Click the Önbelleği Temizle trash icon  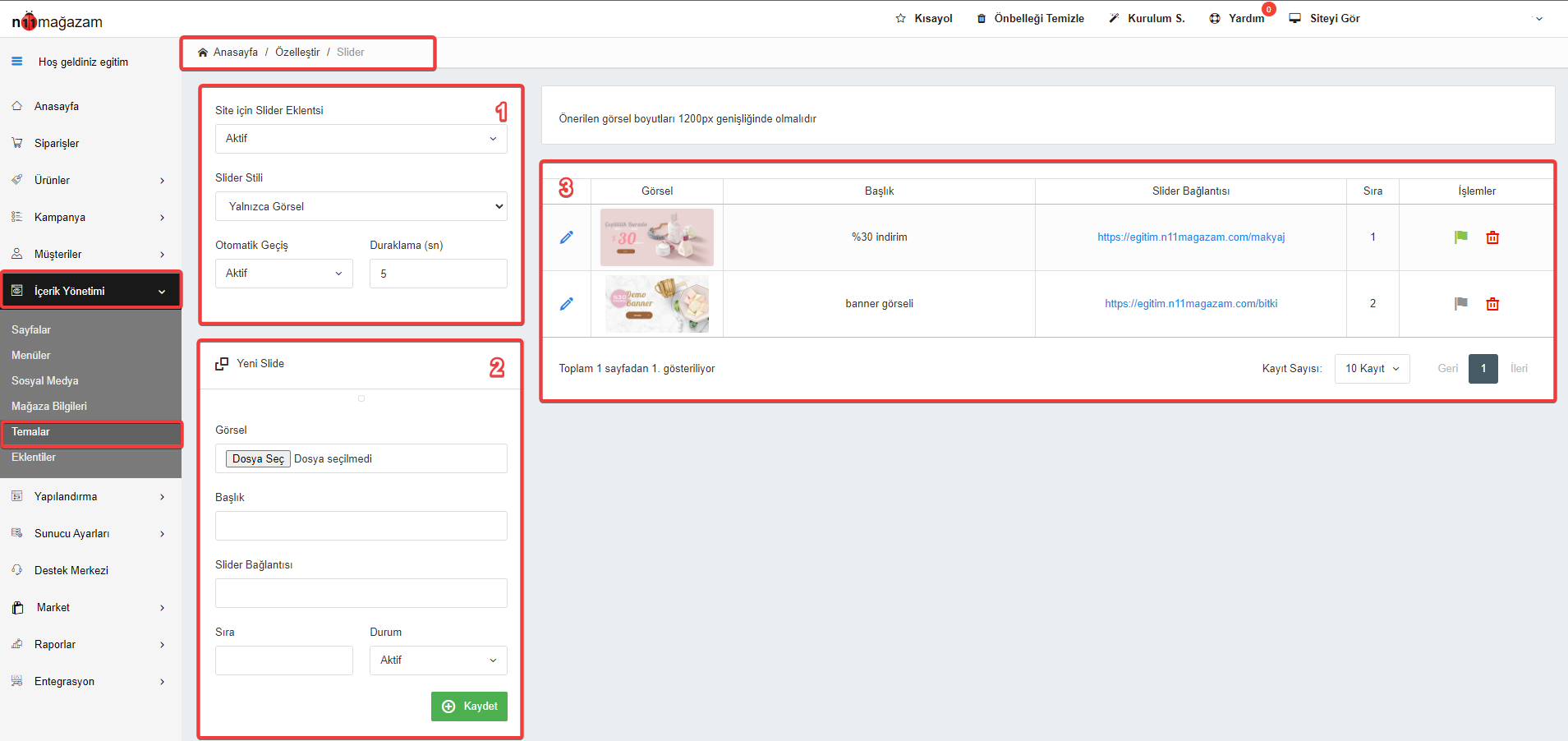981,18
